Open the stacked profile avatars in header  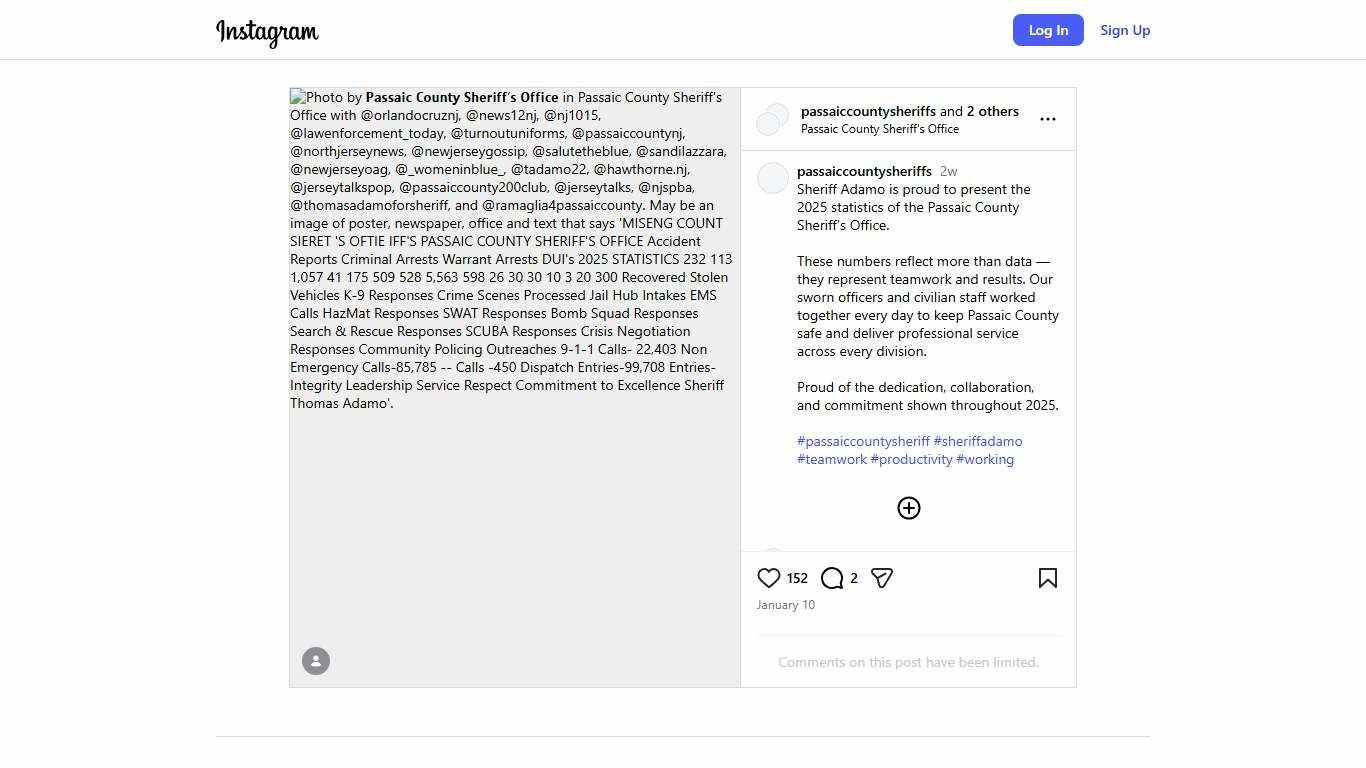[772, 119]
